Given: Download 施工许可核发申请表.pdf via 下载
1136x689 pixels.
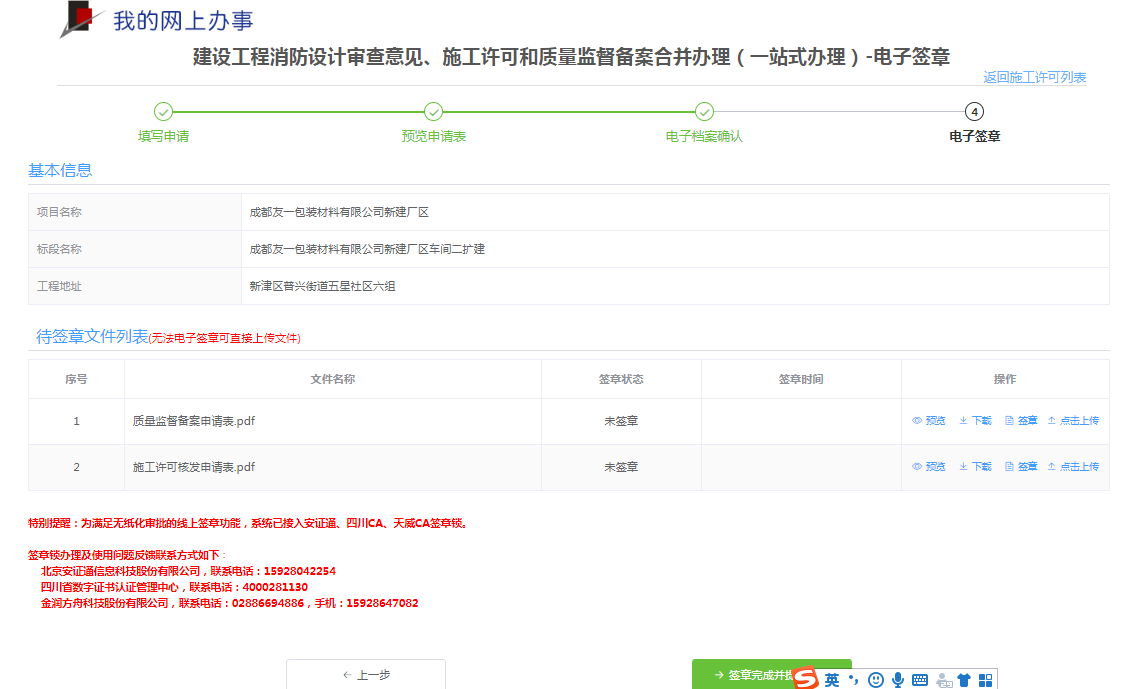Looking at the screenshot, I should 975,467.
